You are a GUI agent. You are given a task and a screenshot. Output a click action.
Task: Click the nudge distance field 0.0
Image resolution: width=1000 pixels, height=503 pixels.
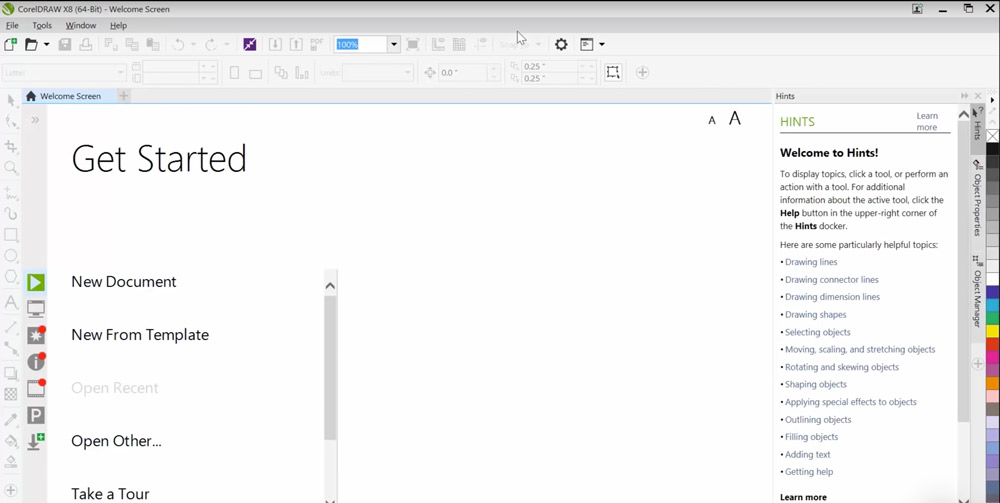pos(464,73)
